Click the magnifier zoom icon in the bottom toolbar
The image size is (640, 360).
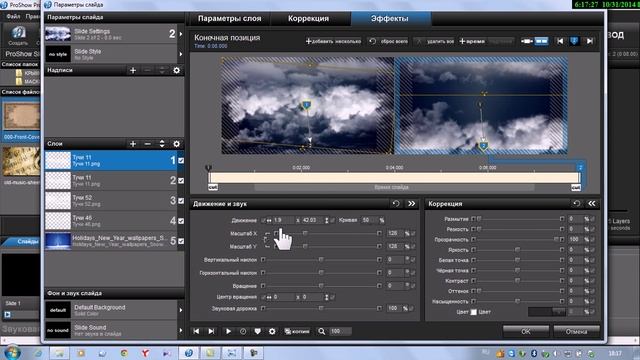point(322,331)
